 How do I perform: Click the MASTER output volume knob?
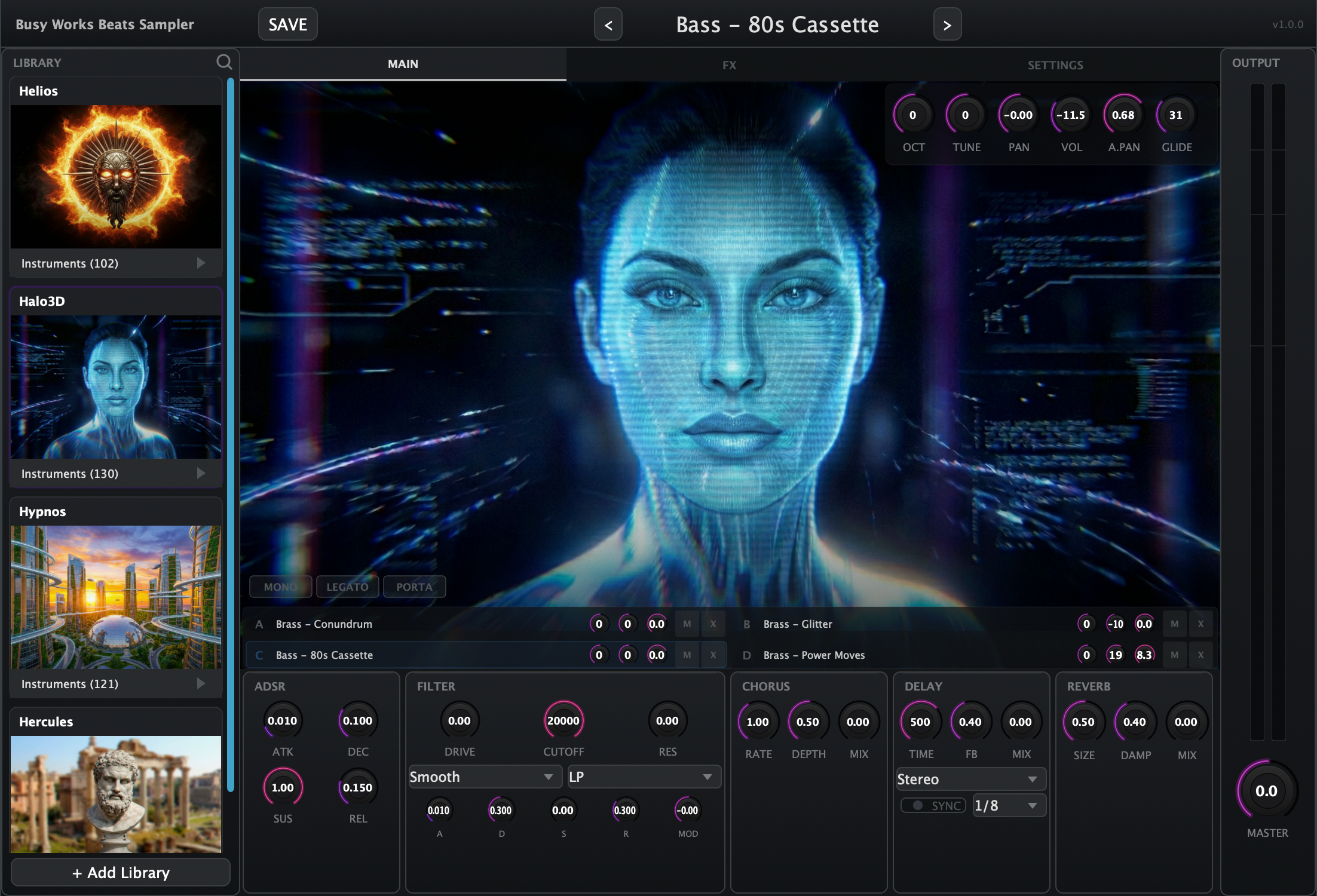[x=1266, y=791]
